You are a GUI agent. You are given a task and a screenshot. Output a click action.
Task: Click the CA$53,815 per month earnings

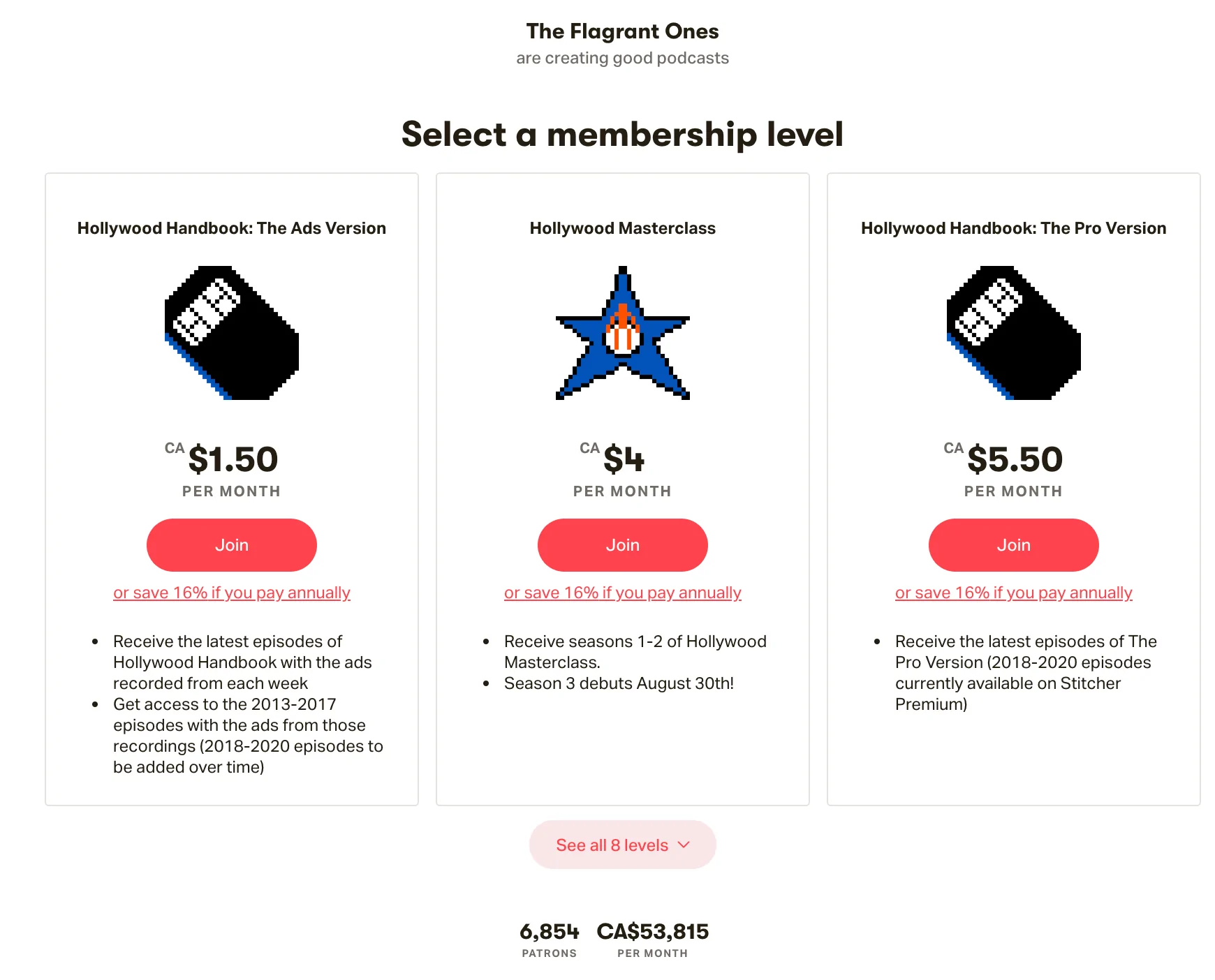[652, 932]
